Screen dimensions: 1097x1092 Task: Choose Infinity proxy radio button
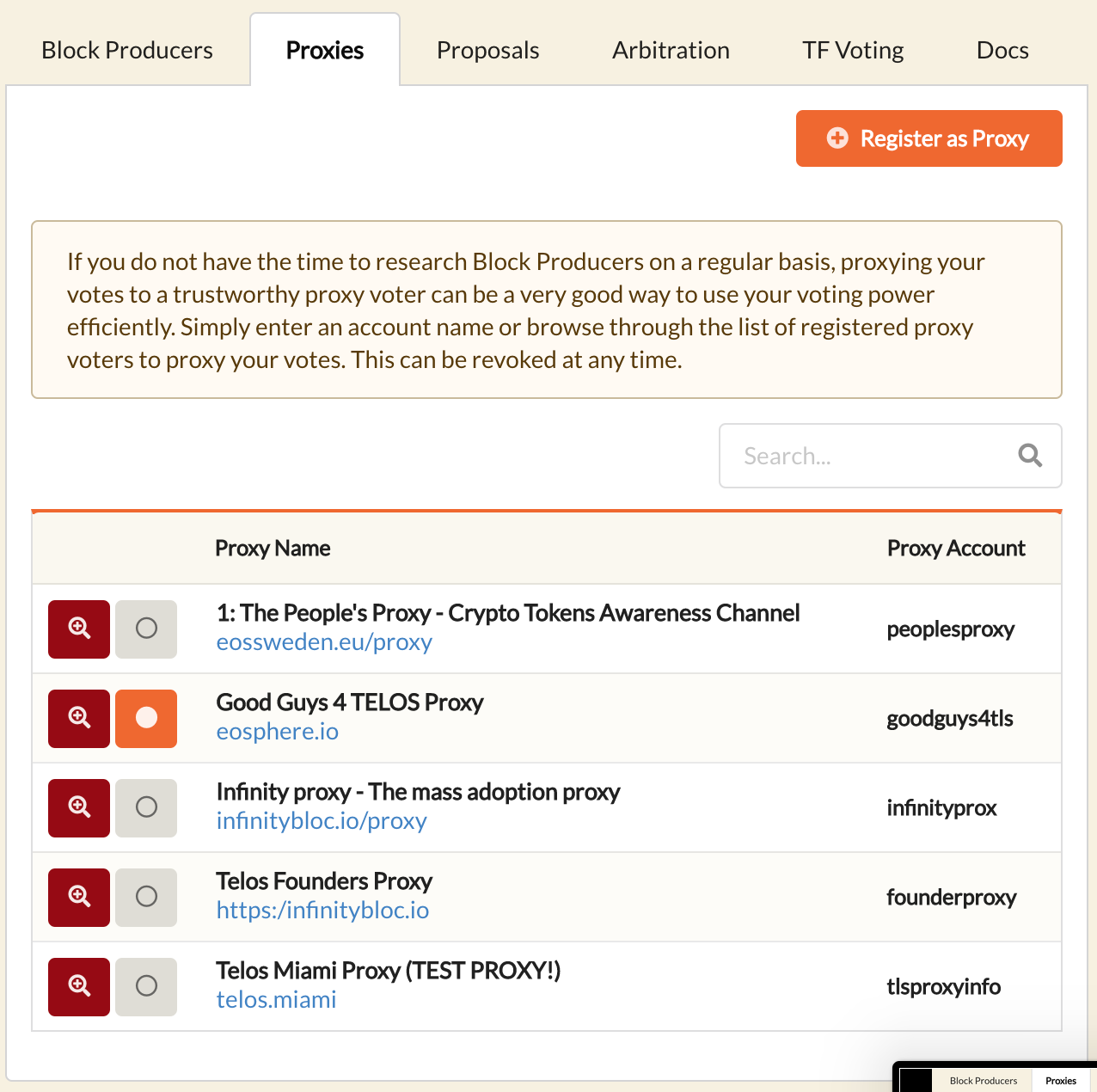pos(146,807)
